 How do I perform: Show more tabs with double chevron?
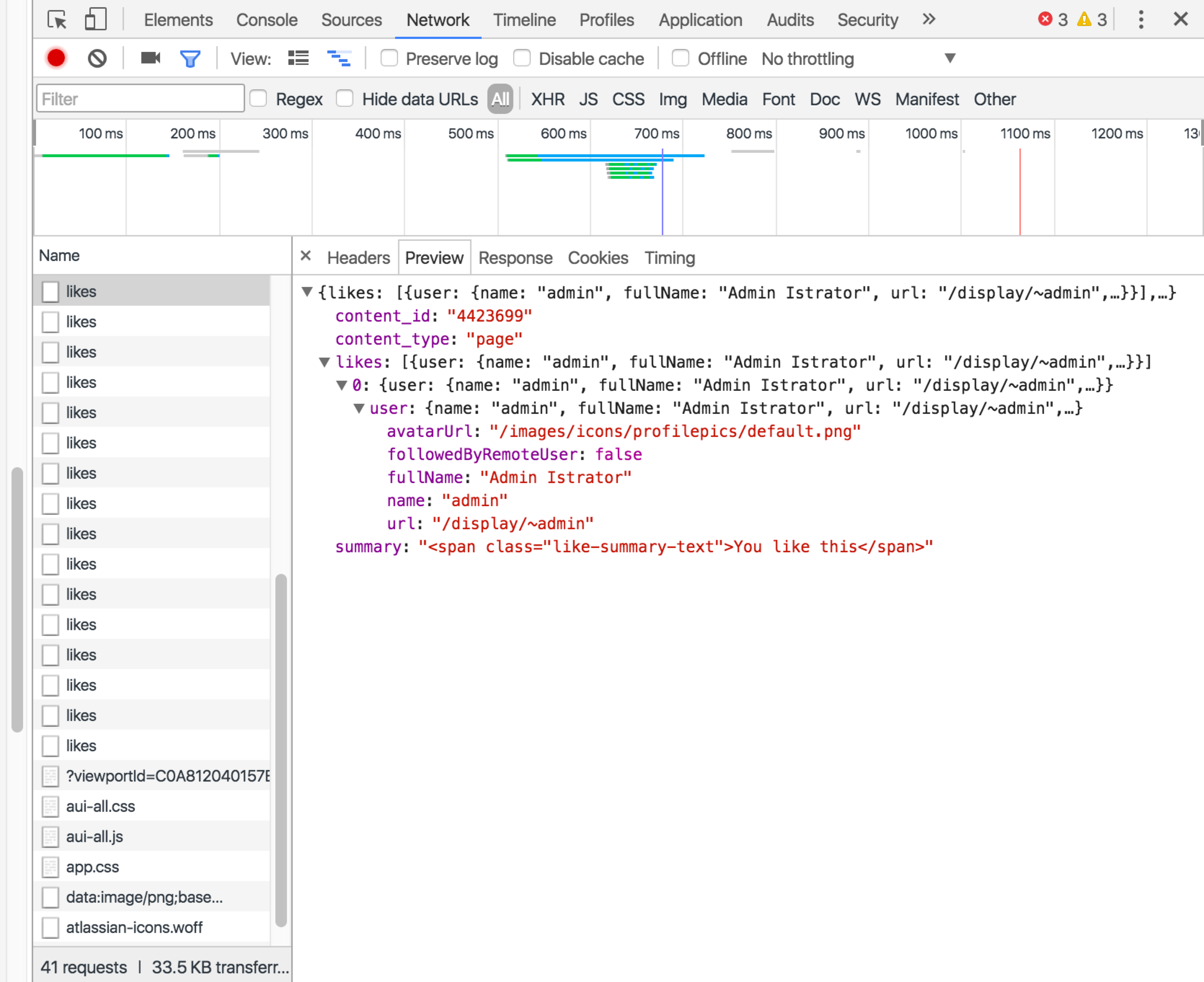[929, 20]
